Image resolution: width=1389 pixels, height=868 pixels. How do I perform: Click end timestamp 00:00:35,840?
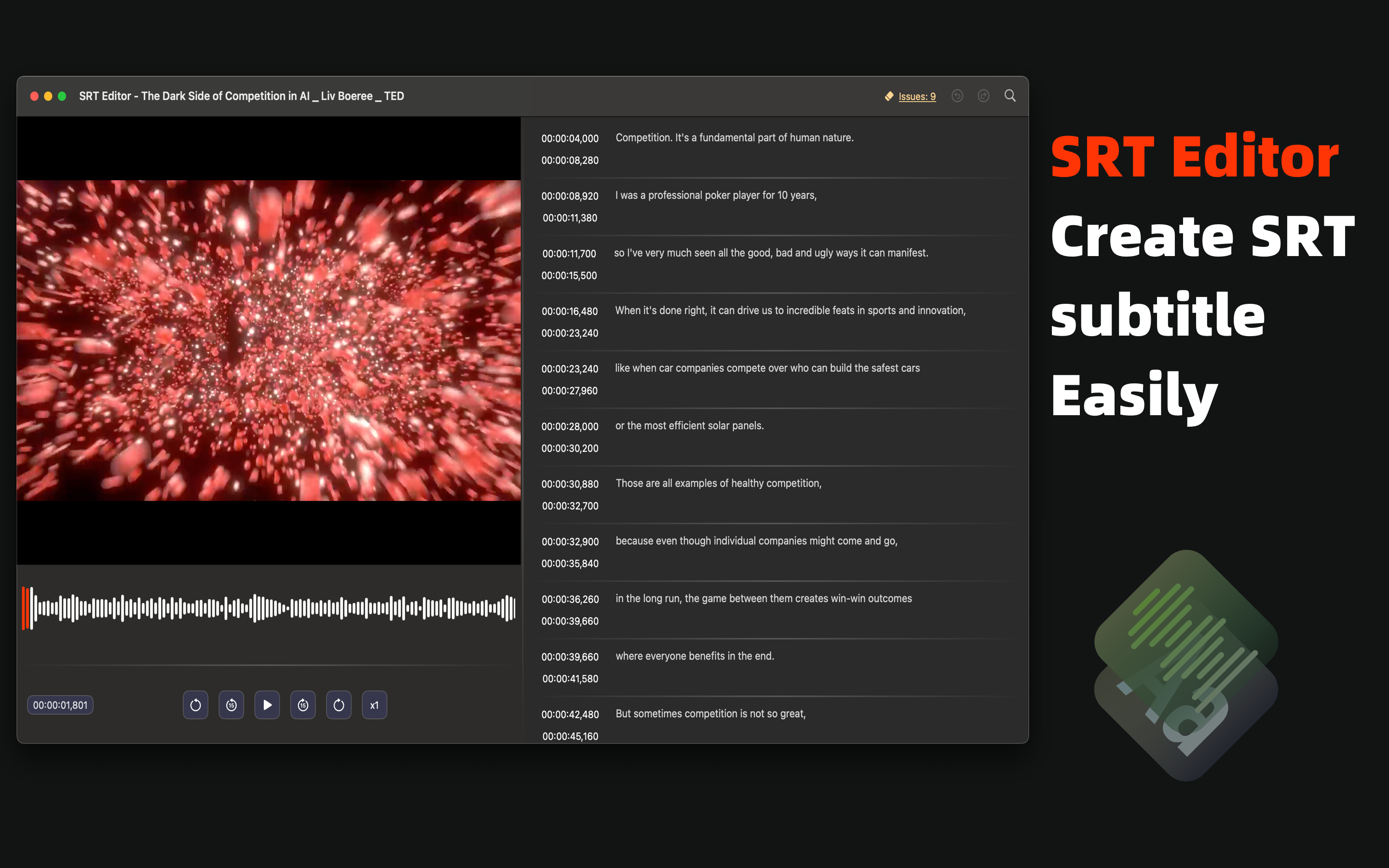[x=570, y=564]
